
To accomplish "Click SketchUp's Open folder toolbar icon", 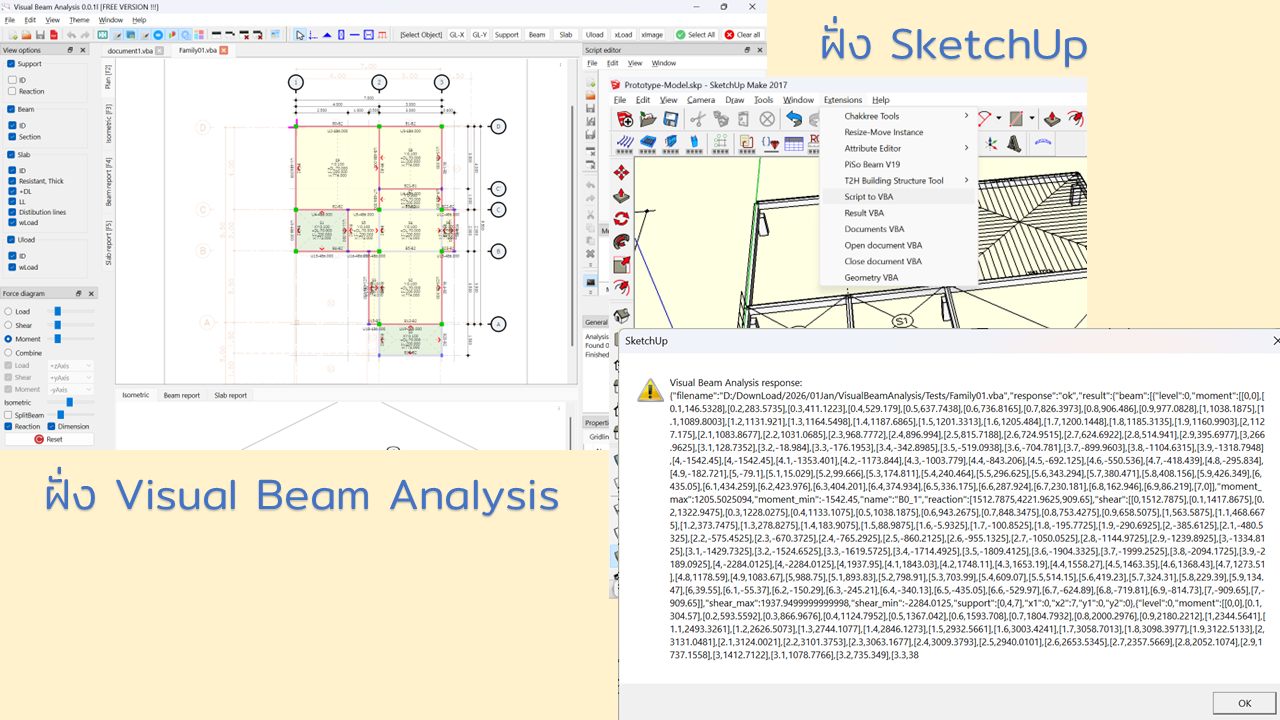I will 648,119.
